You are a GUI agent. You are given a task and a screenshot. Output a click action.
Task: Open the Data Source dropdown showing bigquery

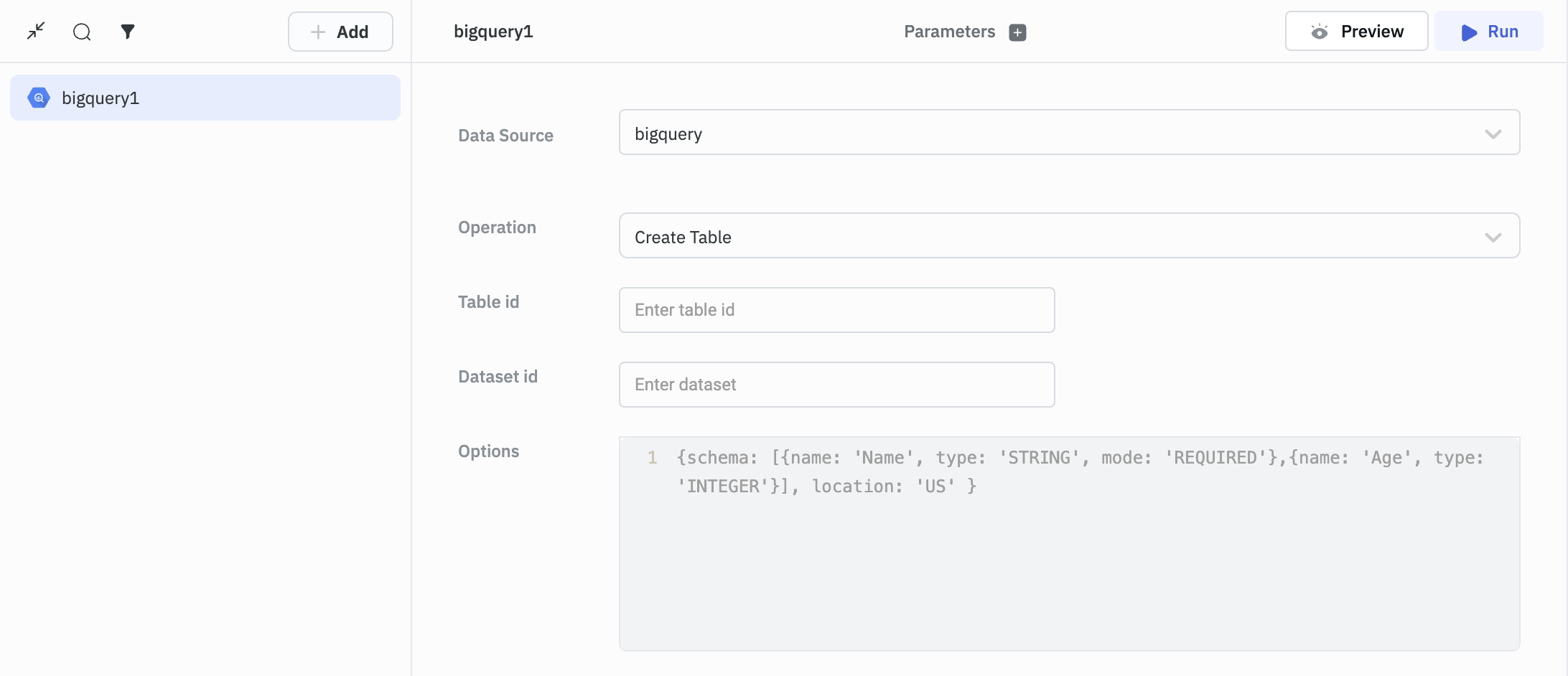[x=1048, y=133]
